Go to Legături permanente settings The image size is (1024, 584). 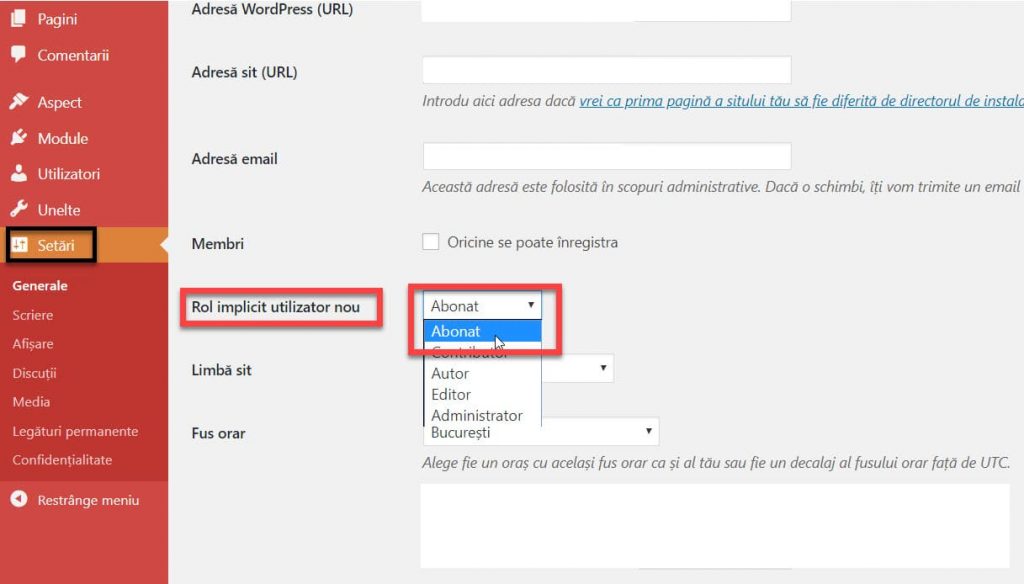coord(75,431)
